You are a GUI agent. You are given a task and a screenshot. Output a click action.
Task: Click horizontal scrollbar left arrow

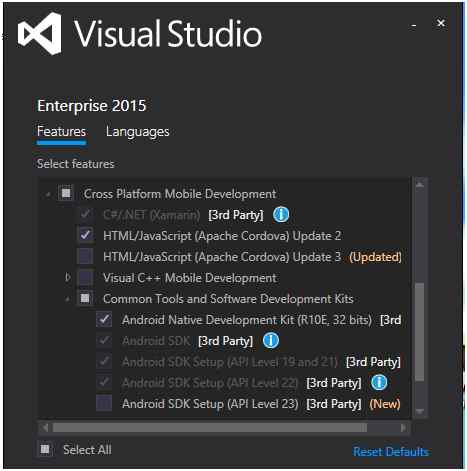click(x=45, y=428)
